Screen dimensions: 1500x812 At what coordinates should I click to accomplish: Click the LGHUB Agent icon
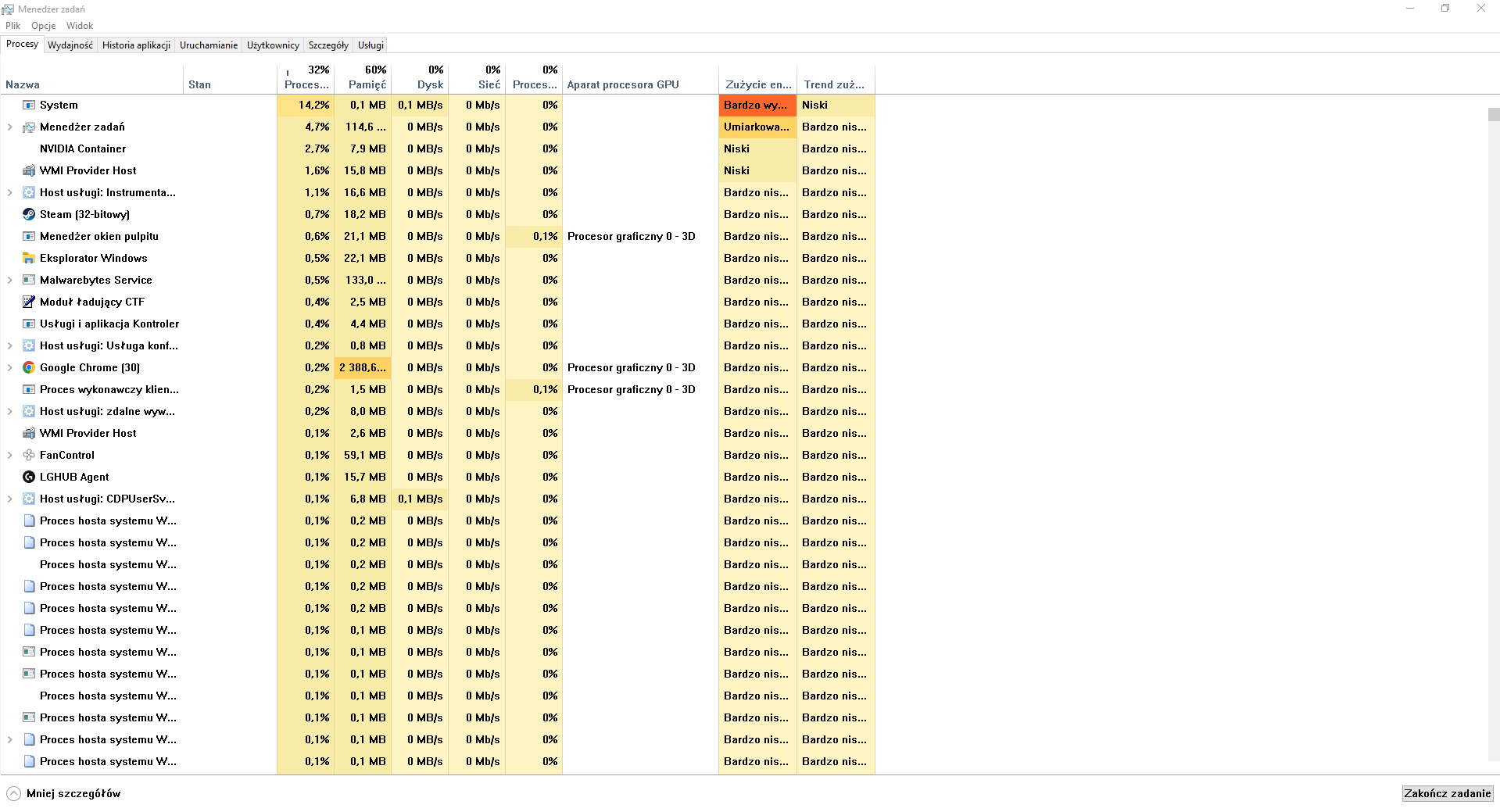[x=29, y=477]
